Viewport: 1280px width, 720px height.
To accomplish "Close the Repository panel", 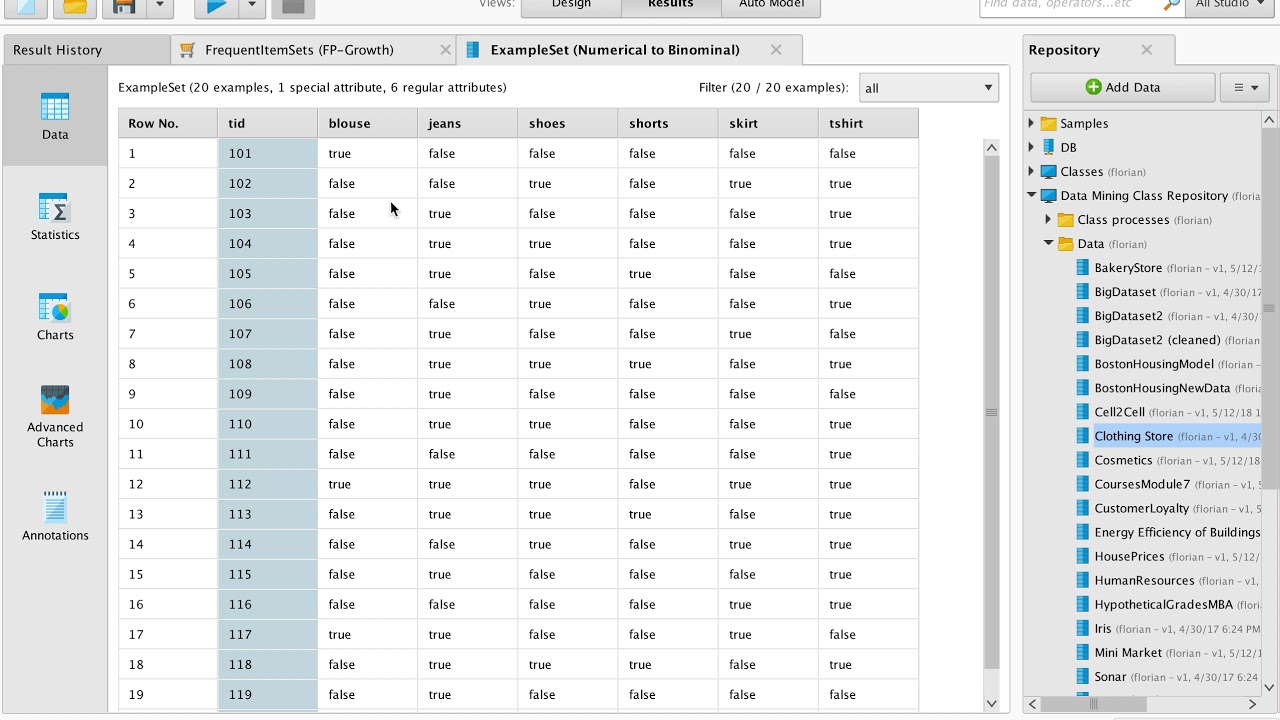I will point(1147,50).
